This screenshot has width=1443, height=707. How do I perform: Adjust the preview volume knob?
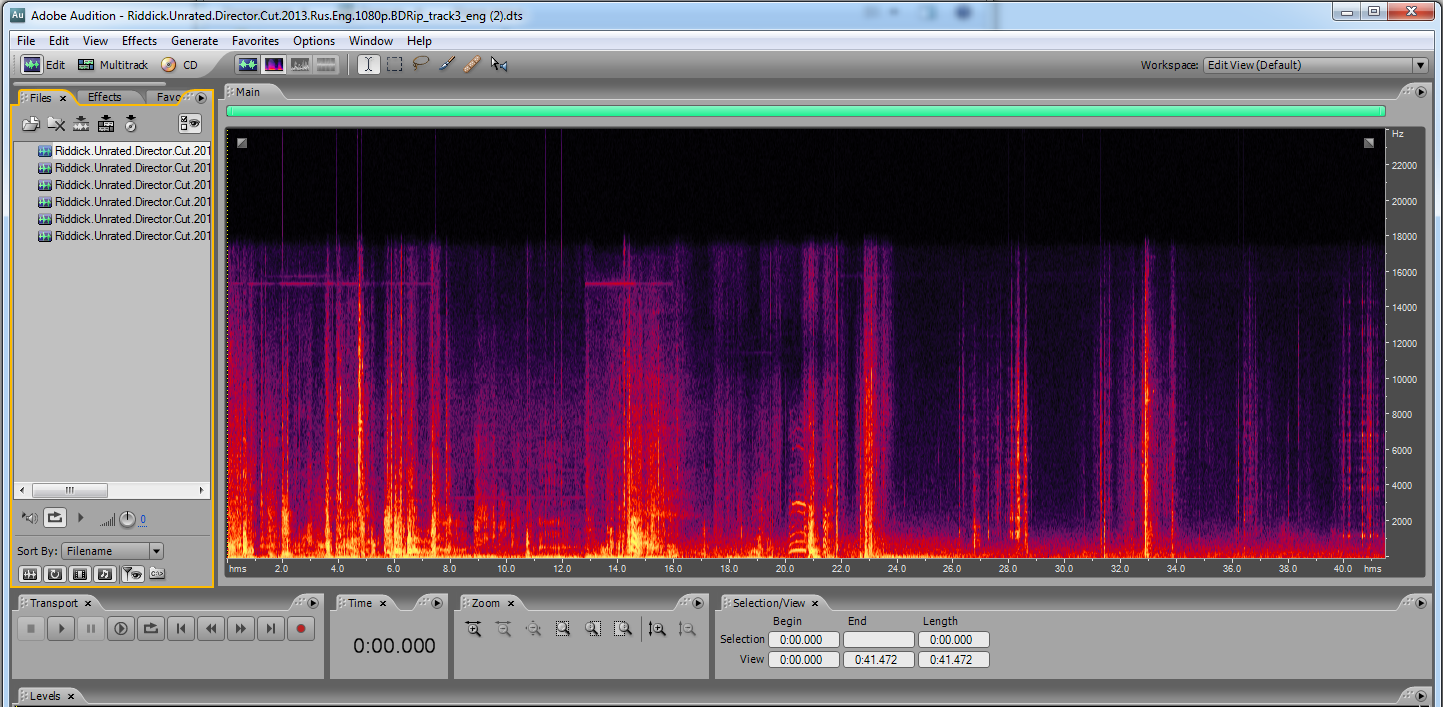127,519
